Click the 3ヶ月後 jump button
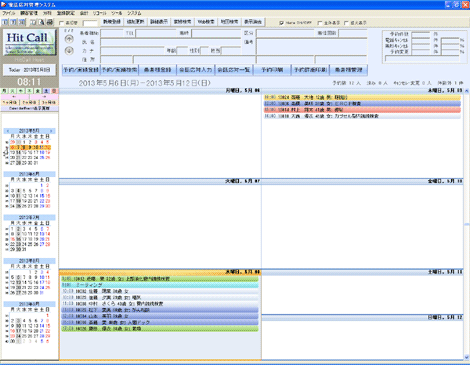 coord(49,102)
